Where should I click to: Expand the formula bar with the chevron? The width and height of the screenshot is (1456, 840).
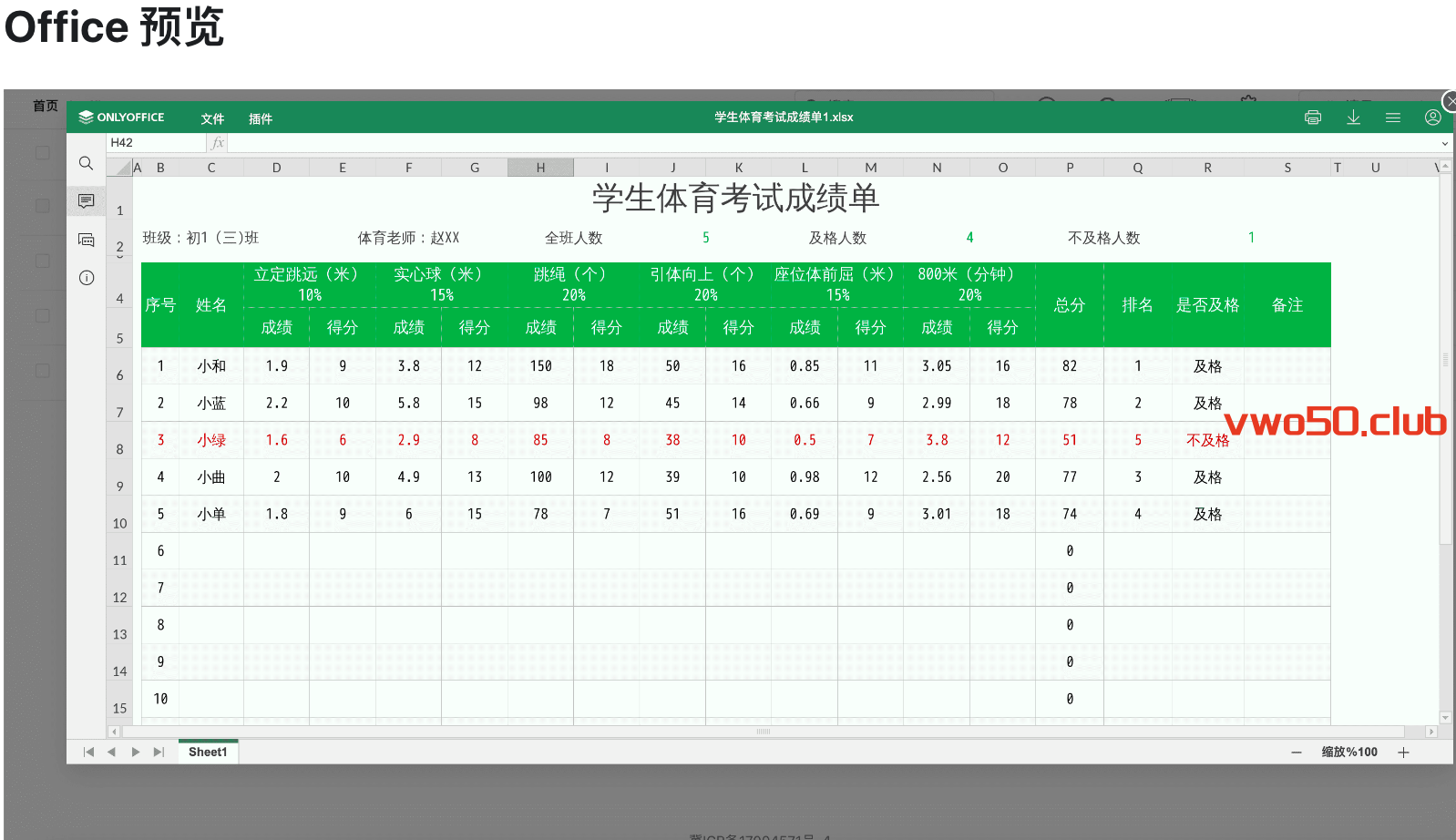[x=1444, y=143]
